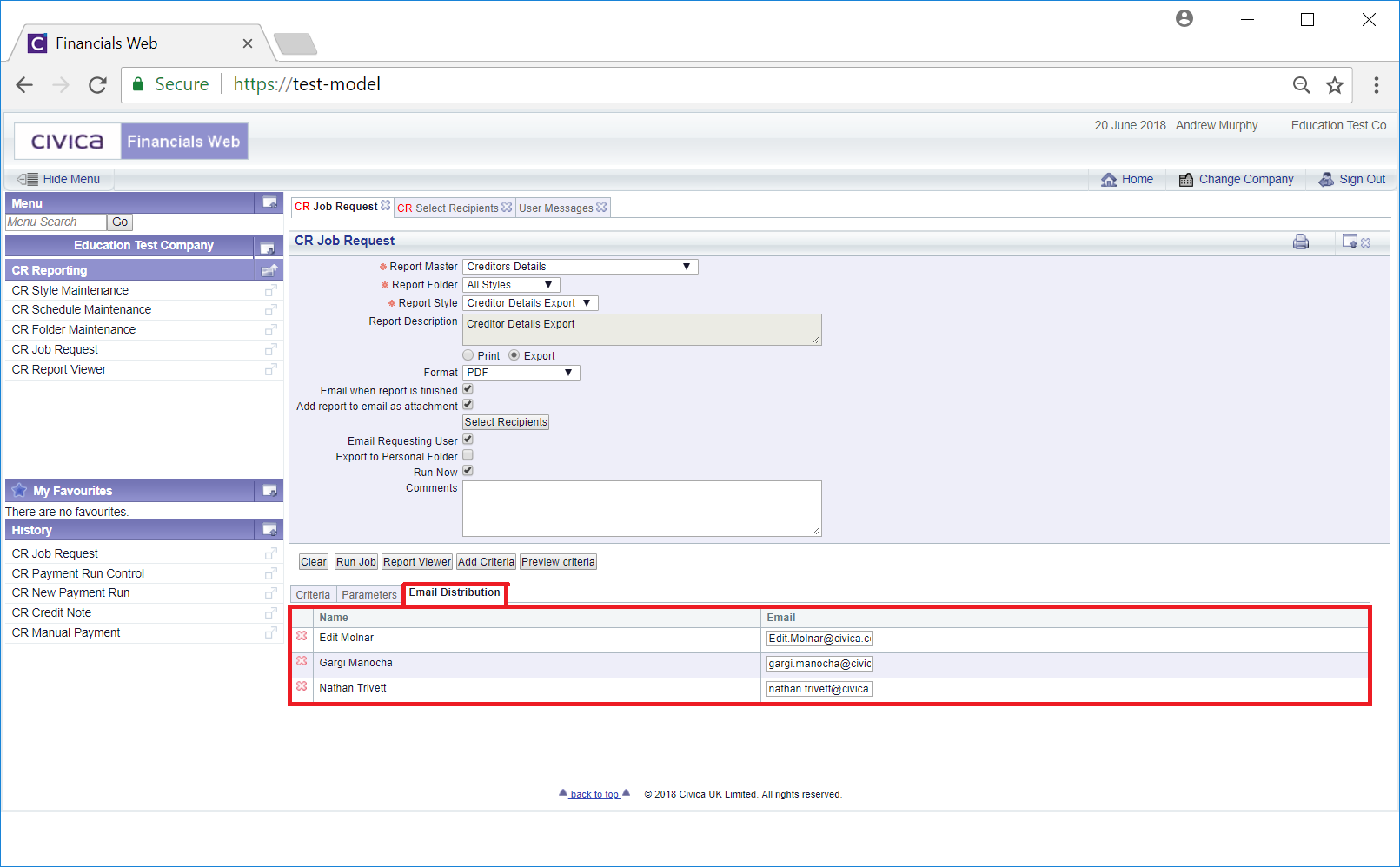Click the Go button beside Menu Search

[120, 222]
